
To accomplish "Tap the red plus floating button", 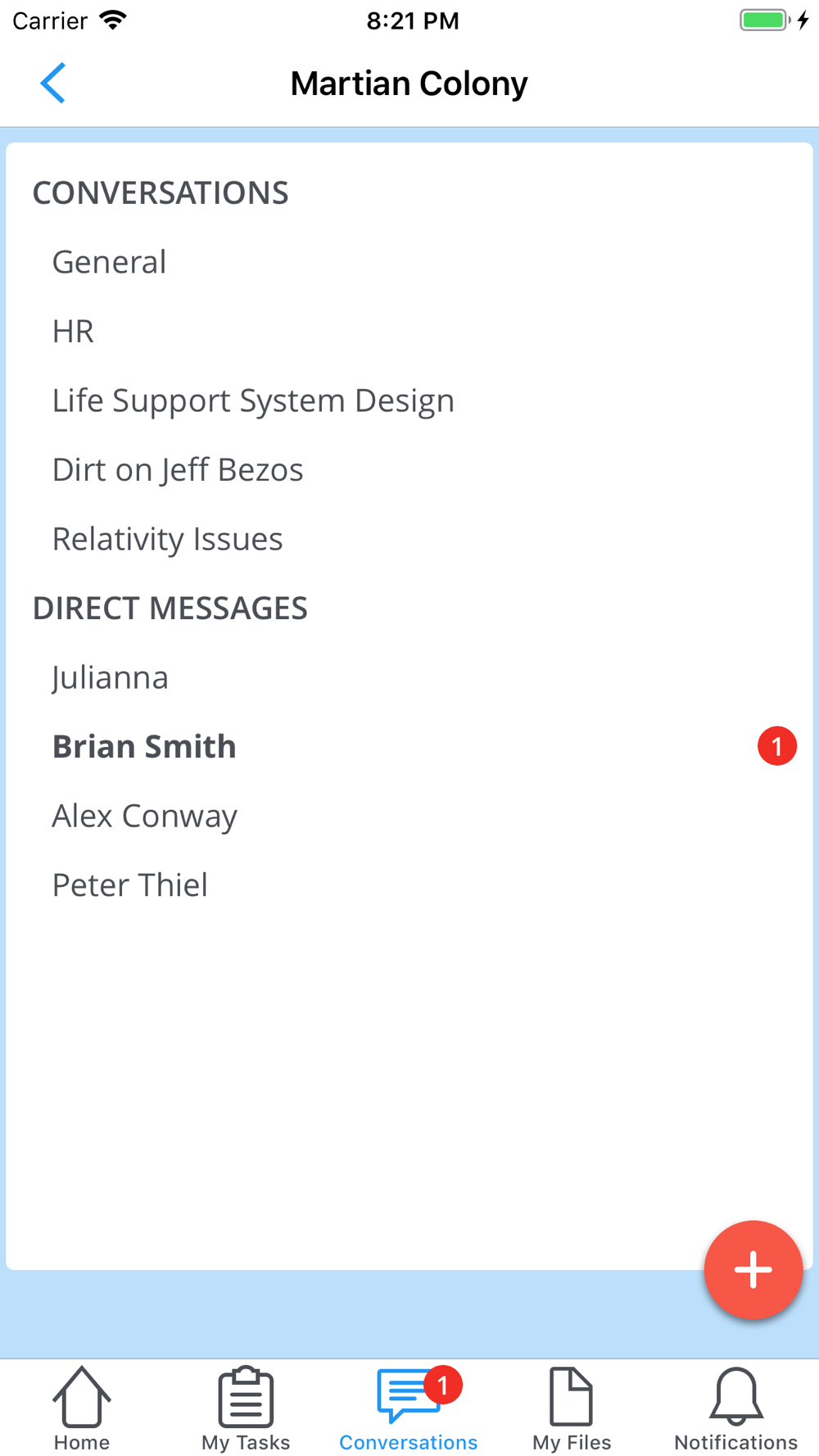I will coord(753,1269).
